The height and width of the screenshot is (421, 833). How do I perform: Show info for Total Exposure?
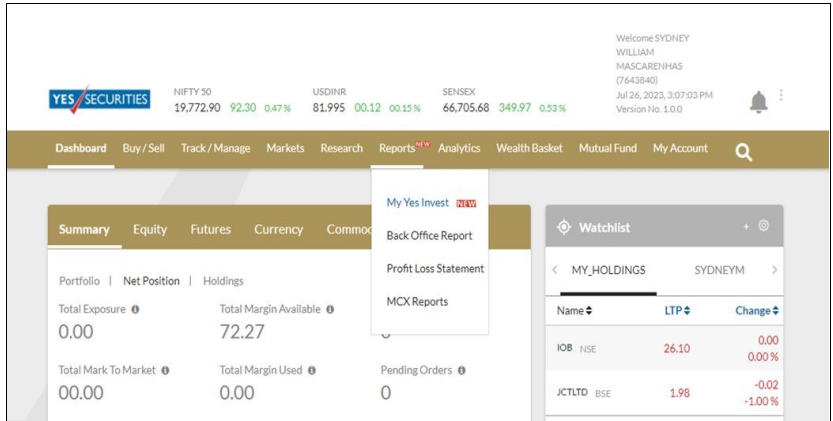pos(135,309)
